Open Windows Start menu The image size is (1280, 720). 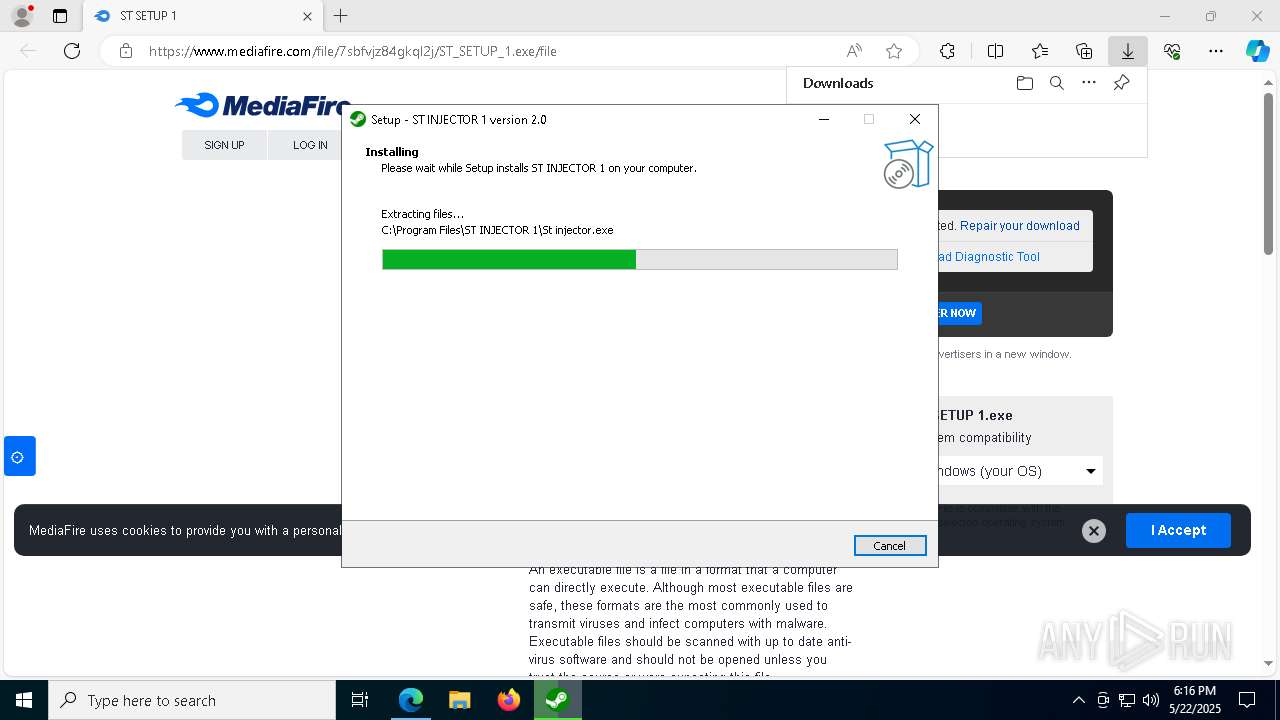(x=24, y=700)
